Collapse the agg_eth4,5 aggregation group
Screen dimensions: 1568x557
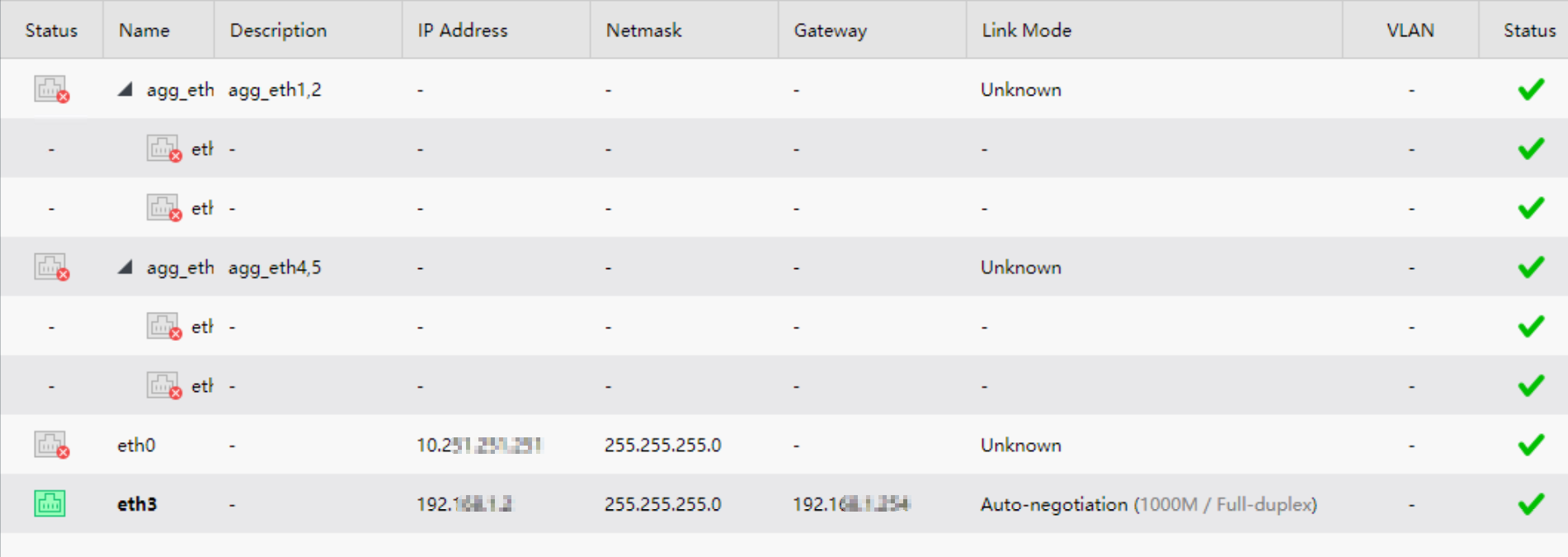(125, 267)
